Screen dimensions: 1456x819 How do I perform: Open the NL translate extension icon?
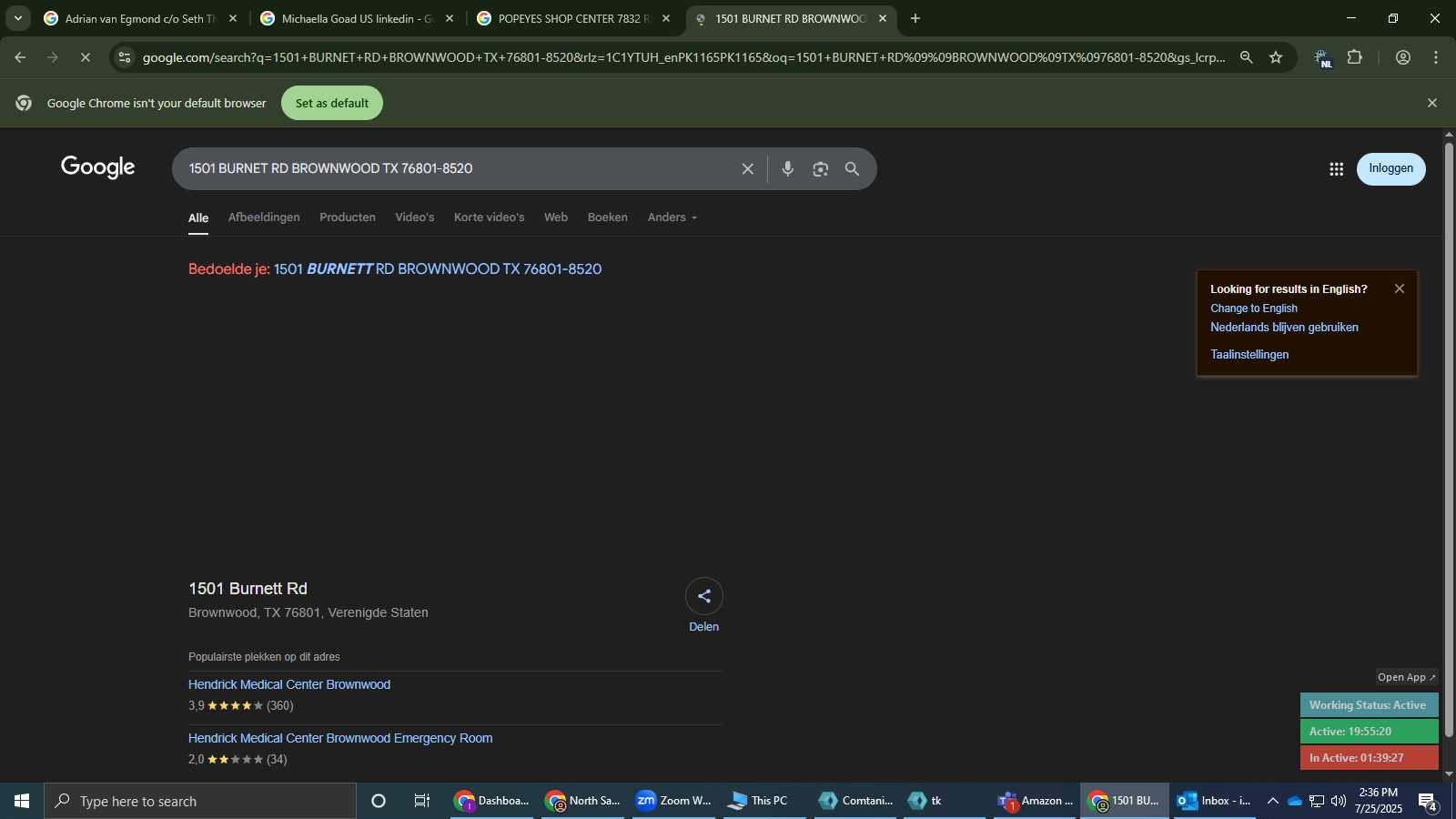1323,58
